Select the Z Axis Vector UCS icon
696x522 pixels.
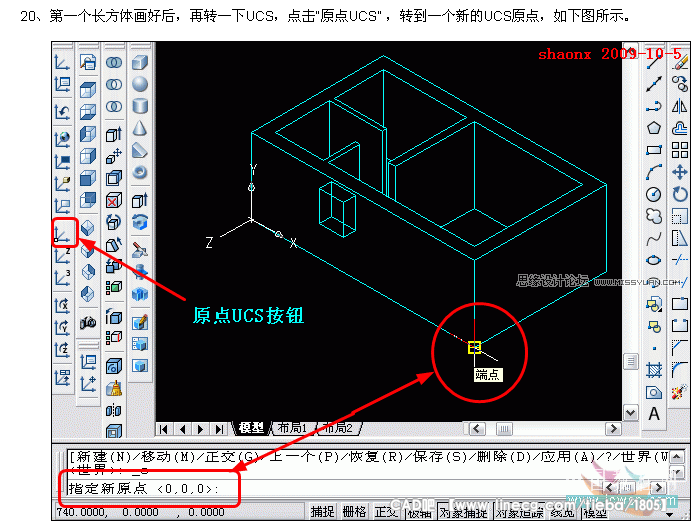[x=62, y=256]
